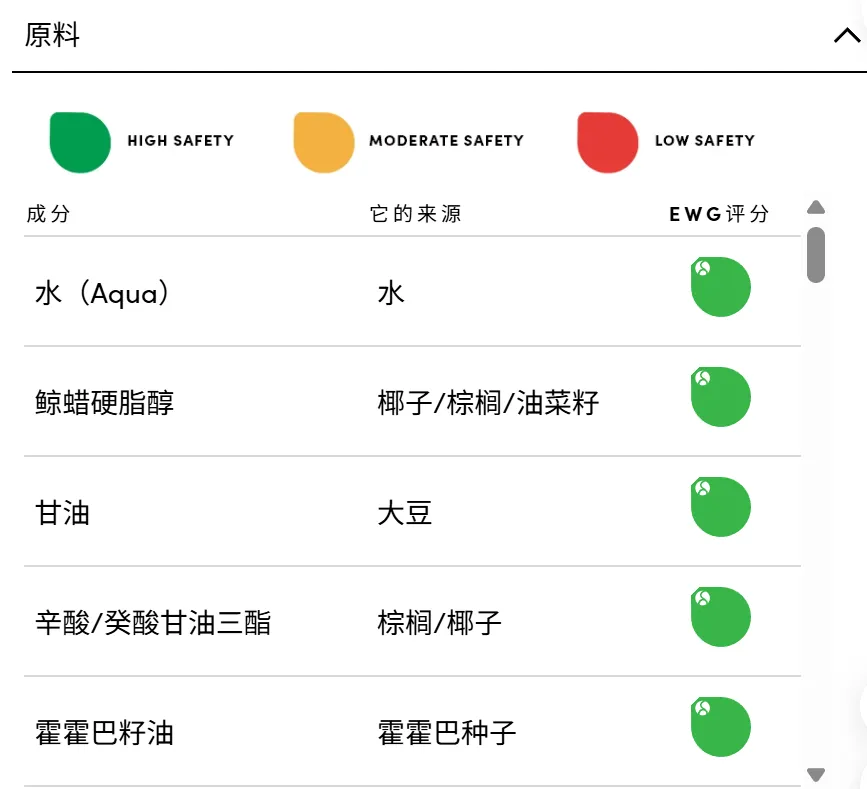Click the EWG badge for 辛酸/癸酸甘油三酯
Screen dimensions: 867x789
(721, 617)
